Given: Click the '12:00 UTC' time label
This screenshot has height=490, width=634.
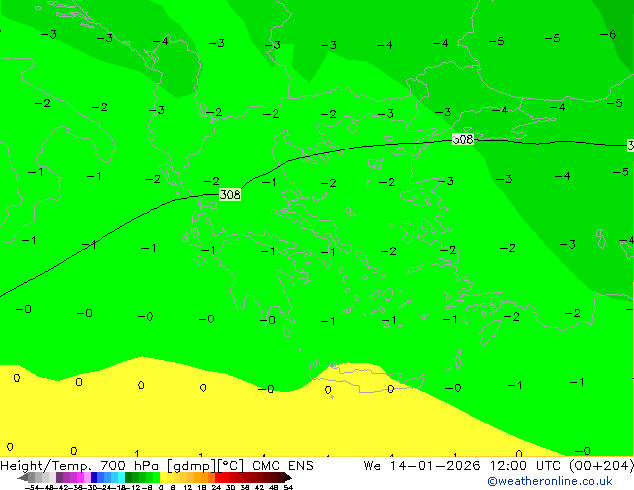Looking at the screenshot, I should pos(525,465).
